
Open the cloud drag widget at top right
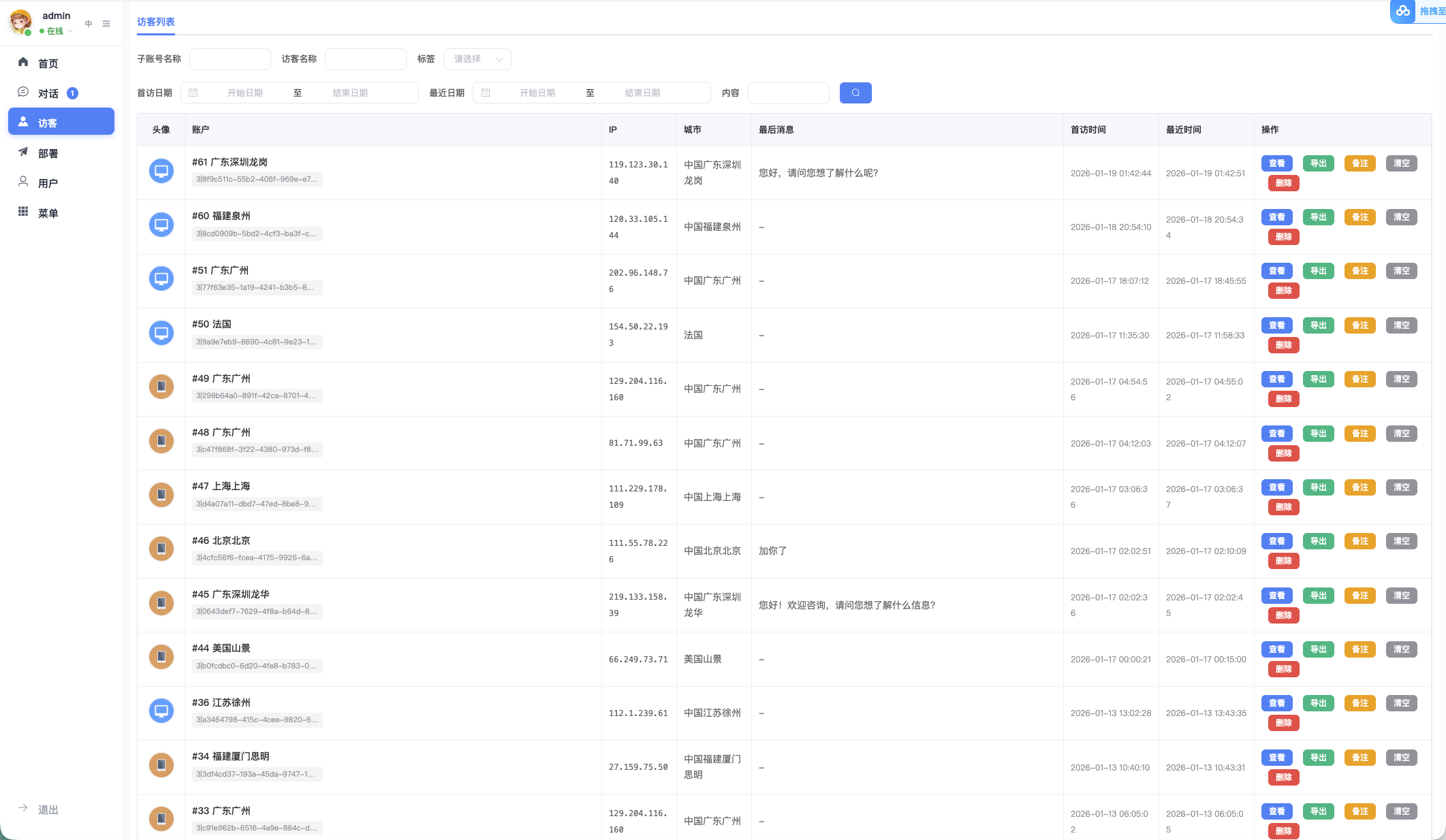[1417, 12]
